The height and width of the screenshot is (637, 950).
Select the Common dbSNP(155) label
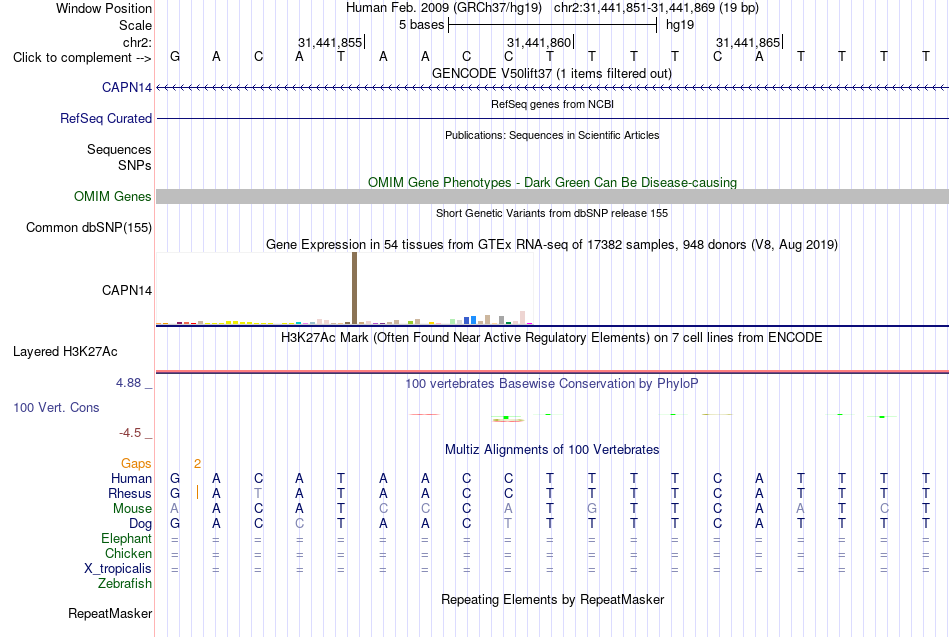(89, 227)
